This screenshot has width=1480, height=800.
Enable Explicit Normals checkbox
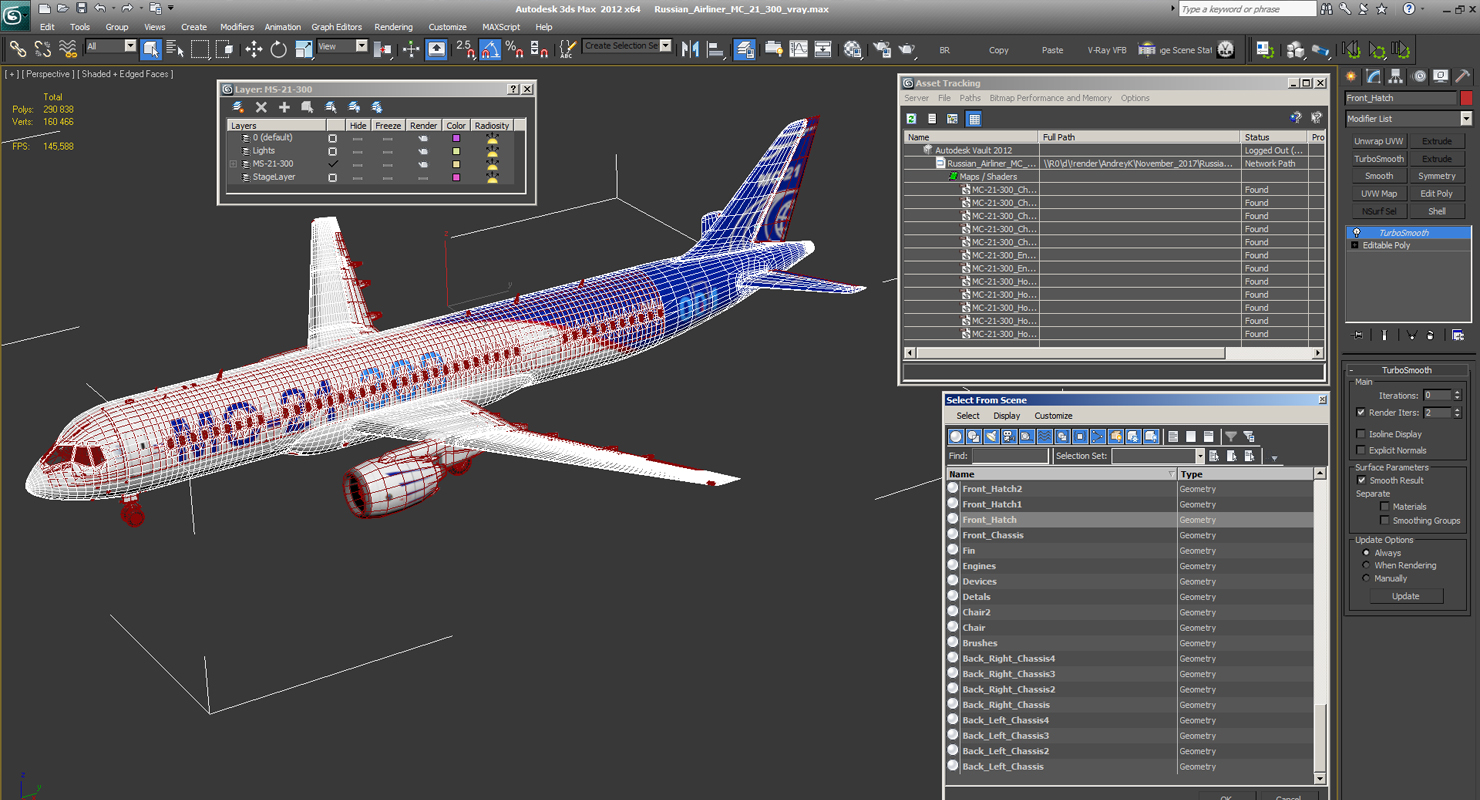1361,450
